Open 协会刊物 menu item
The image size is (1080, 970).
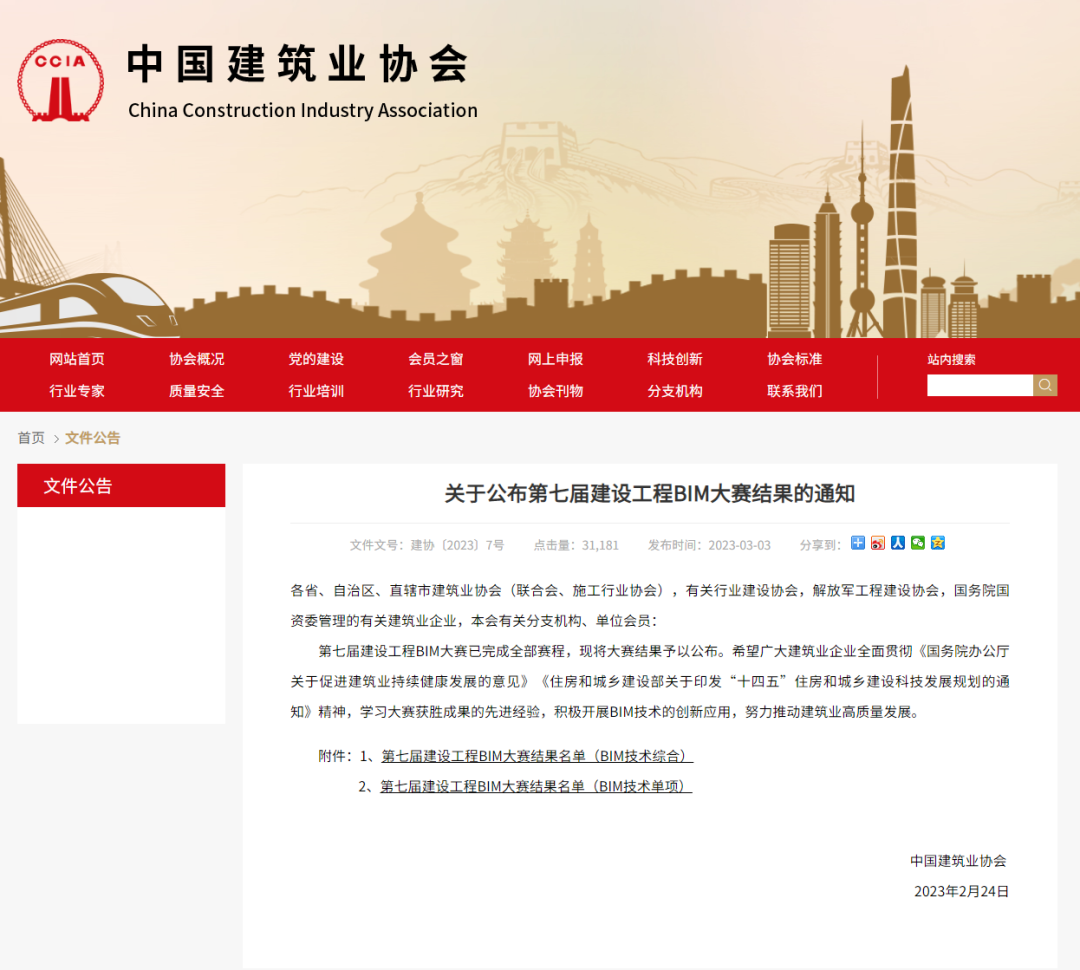point(555,391)
